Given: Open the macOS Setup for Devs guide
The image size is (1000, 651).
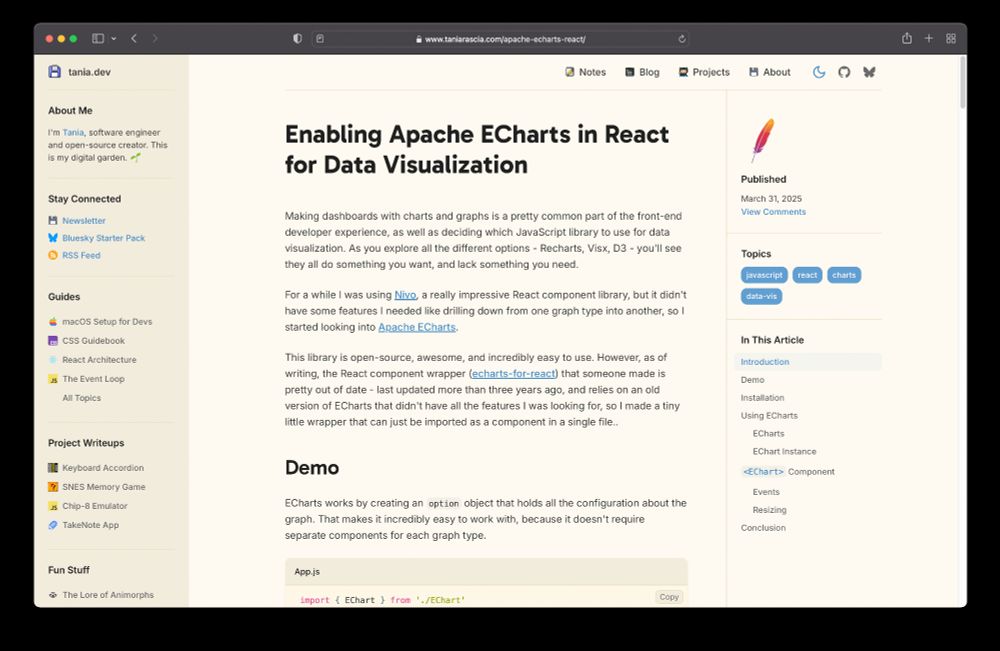Looking at the screenshot, I should 107,321.
